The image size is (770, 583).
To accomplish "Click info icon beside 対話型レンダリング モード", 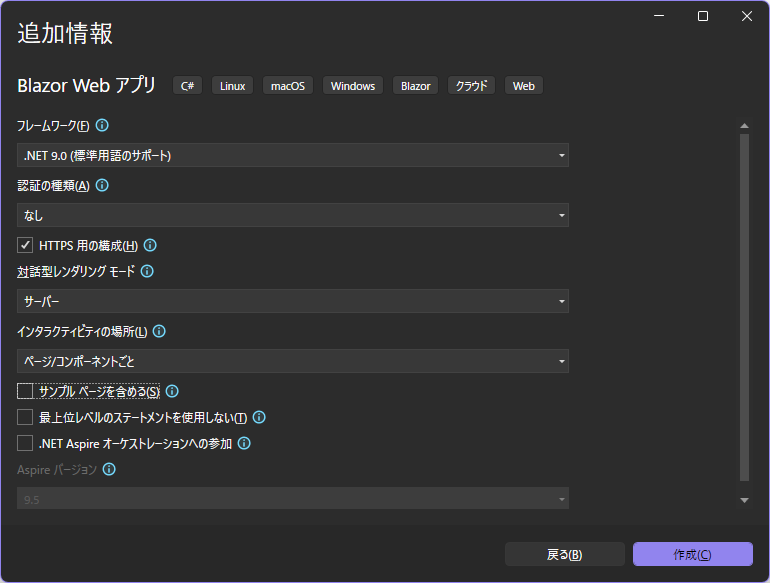I will 147,271.
